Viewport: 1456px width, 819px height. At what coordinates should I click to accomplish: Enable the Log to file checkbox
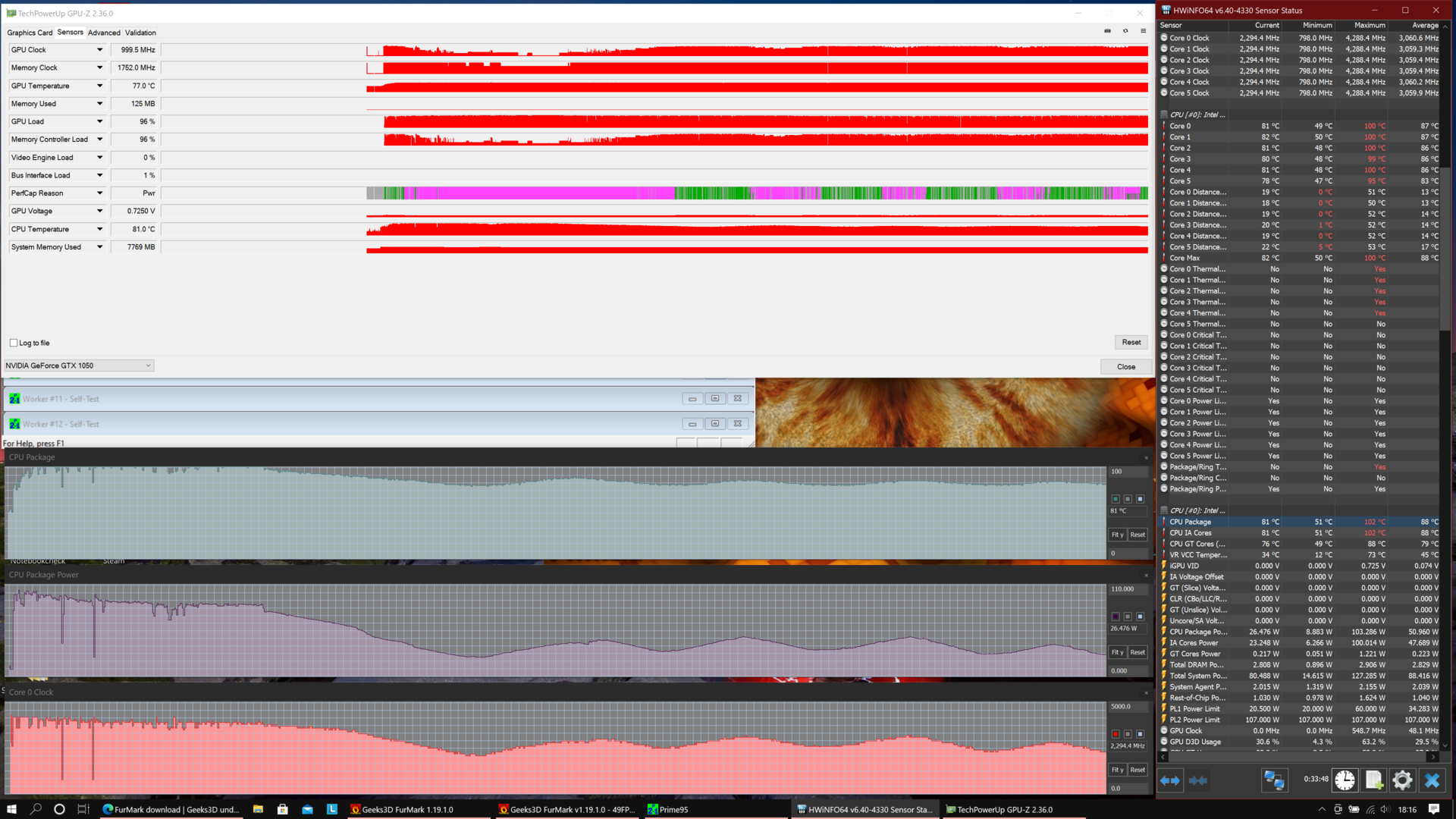(x=14, y=343)
